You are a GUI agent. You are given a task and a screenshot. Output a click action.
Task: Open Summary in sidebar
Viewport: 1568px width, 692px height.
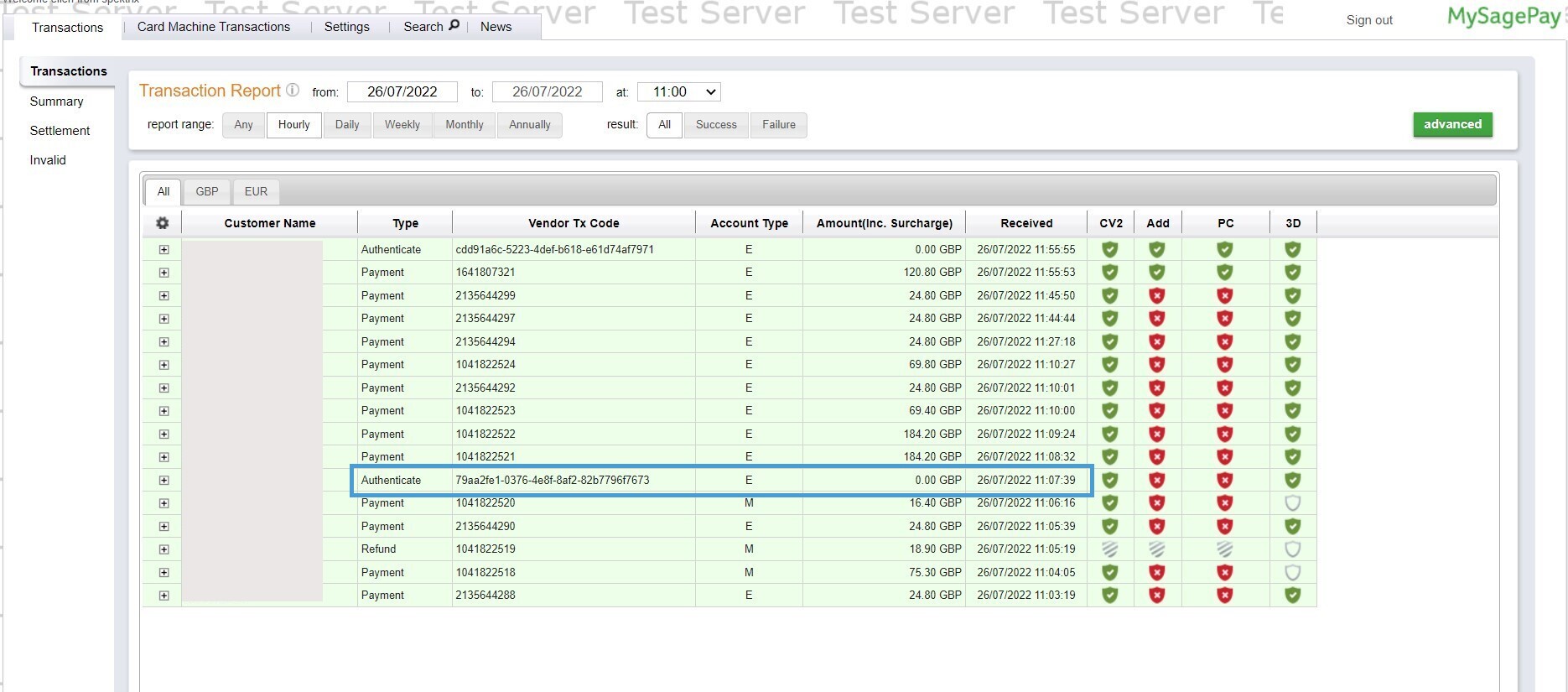click(57, 101)
